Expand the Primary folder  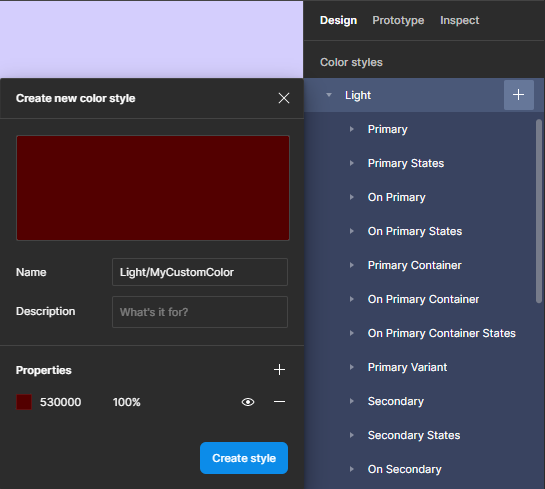pyautogui.click(x=352, y=129)
